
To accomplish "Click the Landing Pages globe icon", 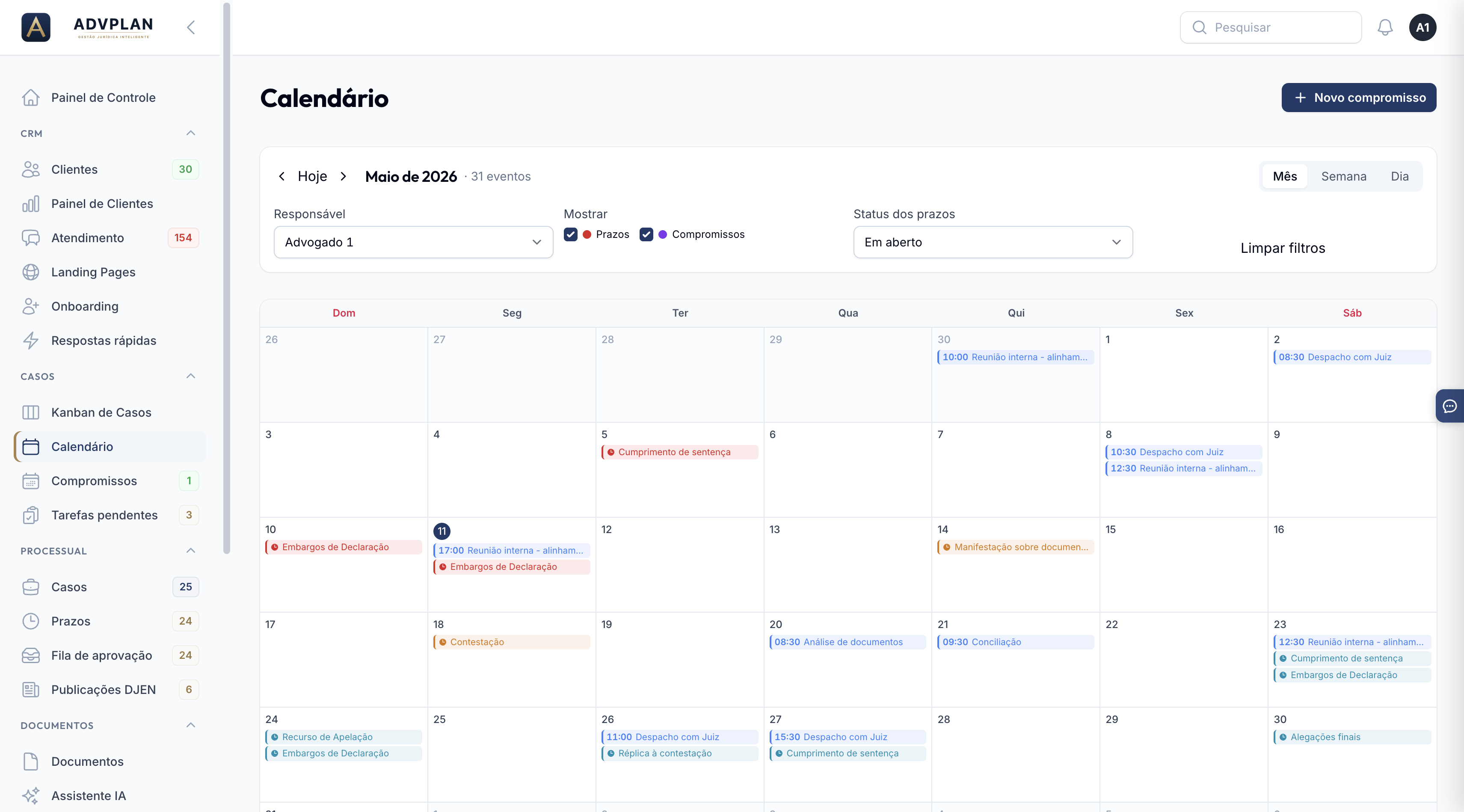I will [x=31, y=272].
